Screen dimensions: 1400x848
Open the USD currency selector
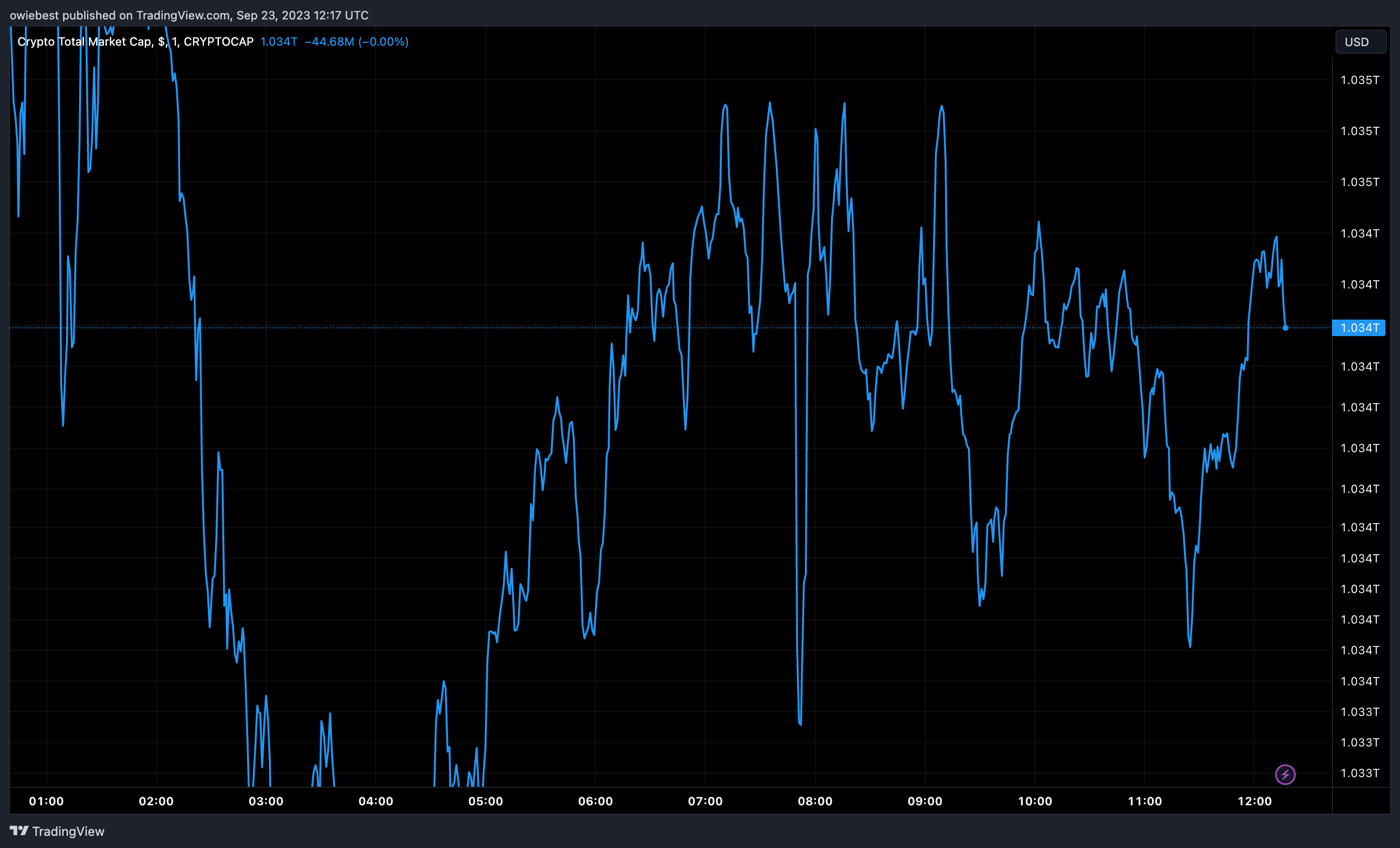click(x=1360, y=42)
